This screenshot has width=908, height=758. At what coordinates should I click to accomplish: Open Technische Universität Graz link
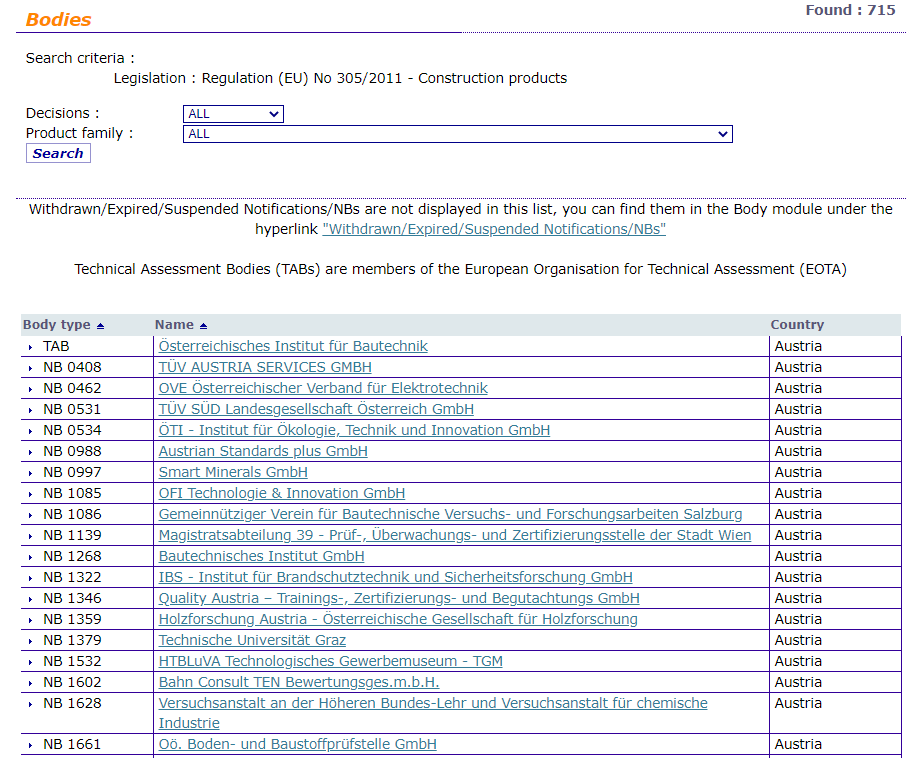click(252, 640)
